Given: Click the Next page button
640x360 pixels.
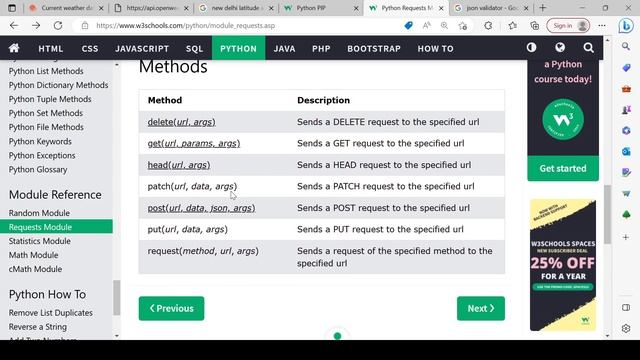Looking at the screenshot, I should click(x=481, y=308).
